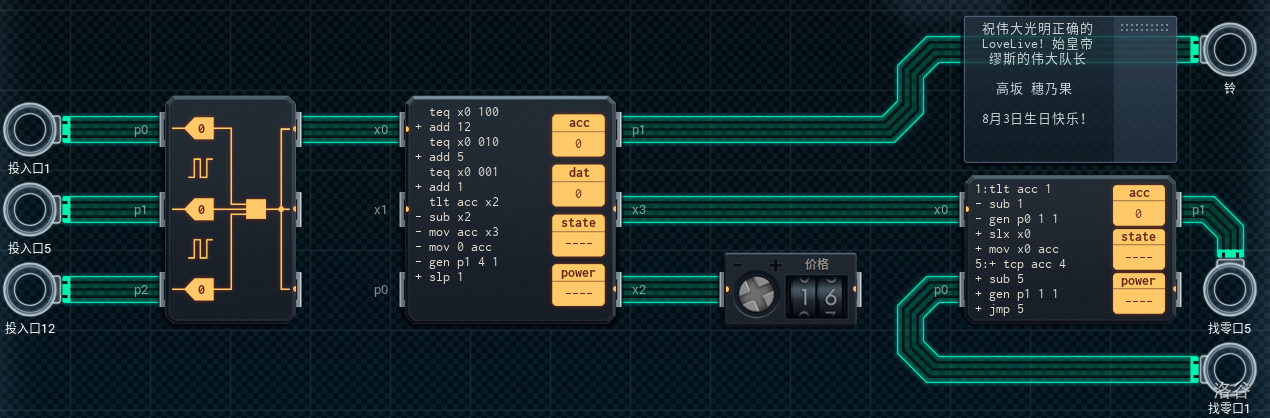Viewport: 1270px width, 418px height.
Task: Click the power register of right microcontroller
Action: [1138, 291]
